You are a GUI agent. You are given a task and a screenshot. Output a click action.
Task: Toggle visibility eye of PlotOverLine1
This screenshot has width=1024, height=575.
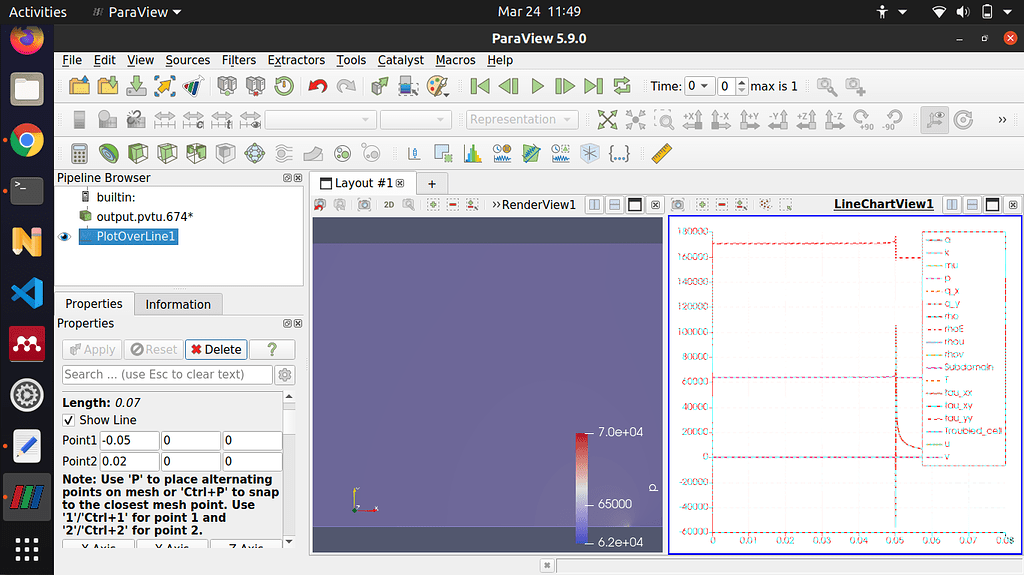(64, 237)
